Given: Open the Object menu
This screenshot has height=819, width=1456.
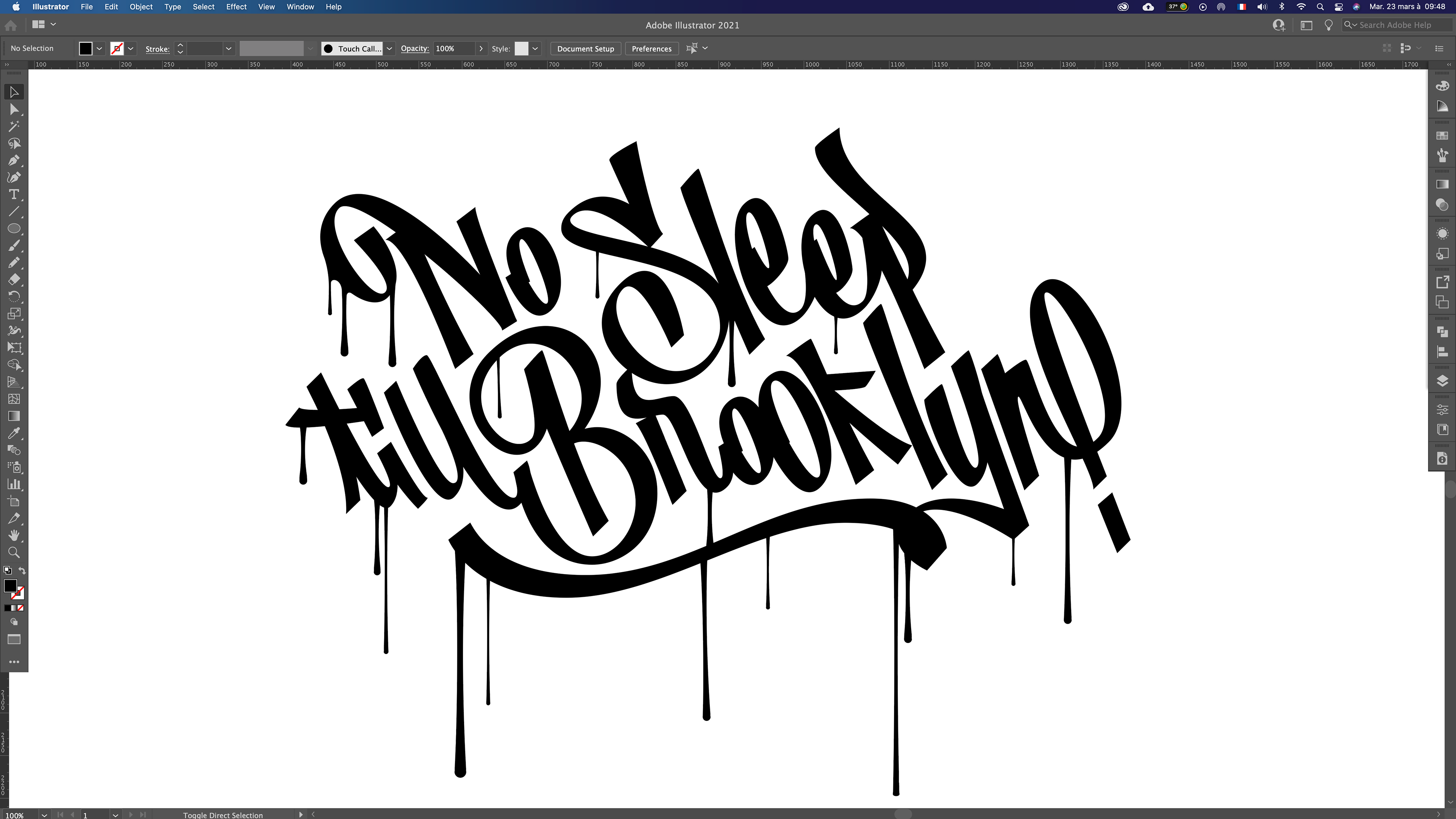Looking at the screenshot, I should pos(141,7).
